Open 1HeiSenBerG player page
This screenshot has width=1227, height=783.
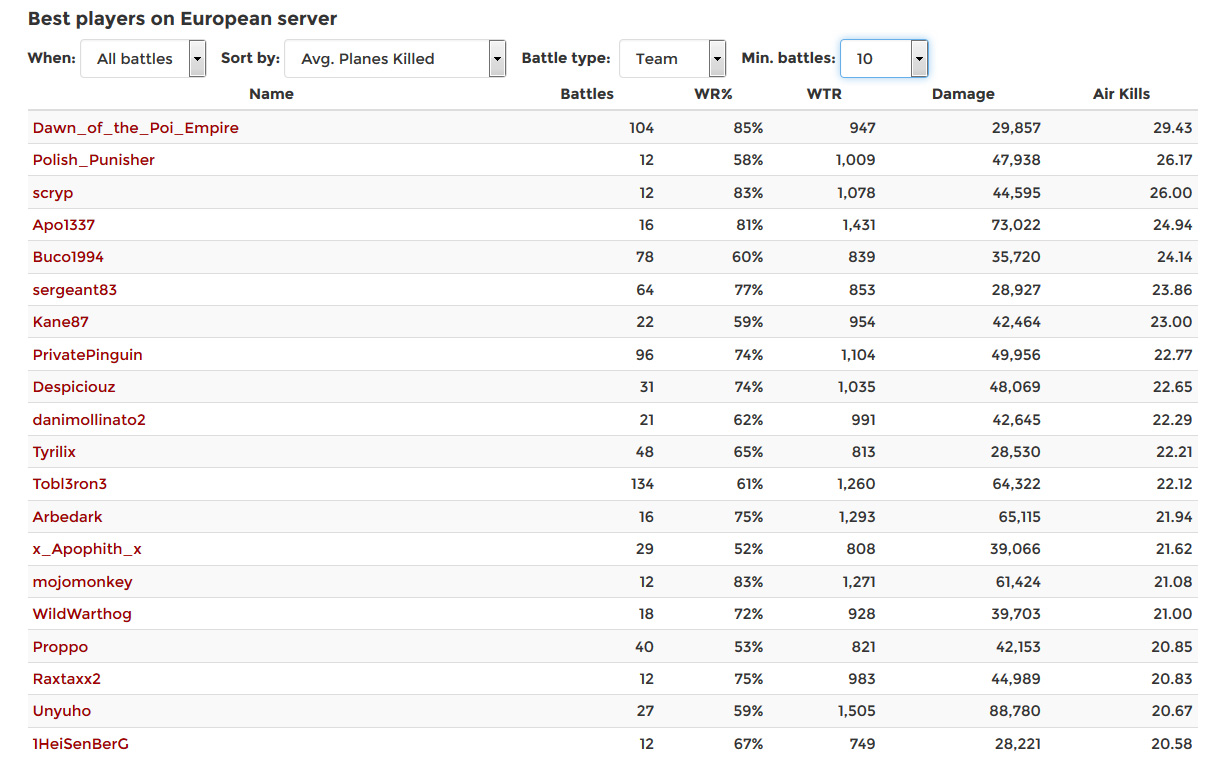point(81,744)
